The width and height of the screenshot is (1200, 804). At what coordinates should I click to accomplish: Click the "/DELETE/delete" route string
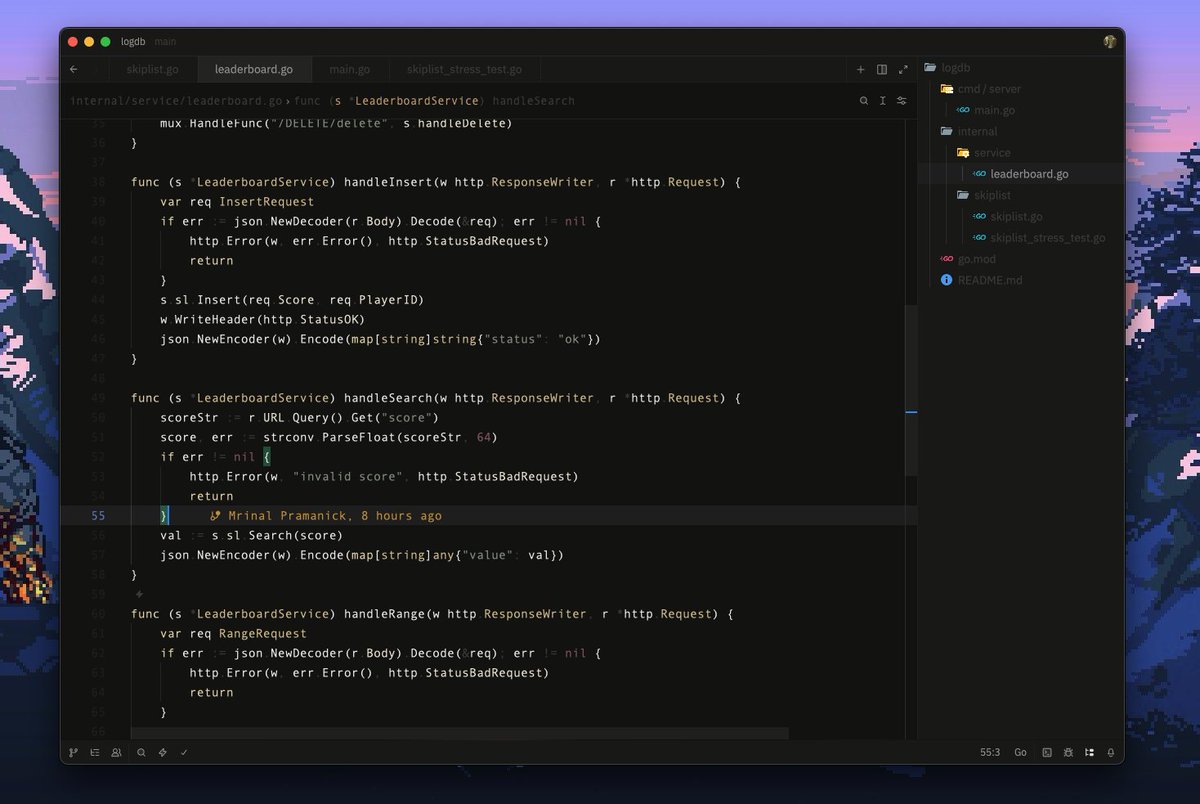[328, 124]
